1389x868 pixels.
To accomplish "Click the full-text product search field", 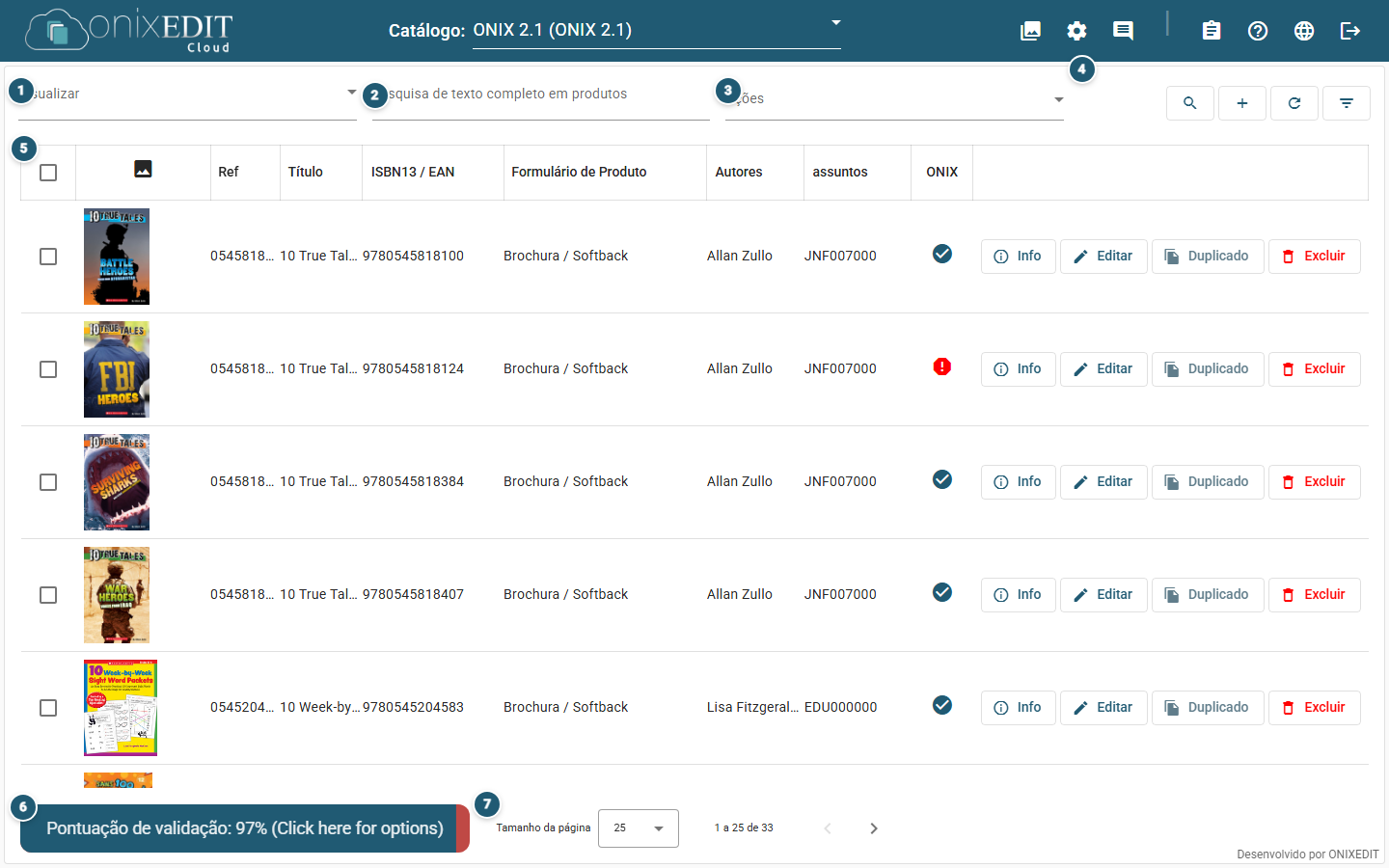I will 541,95.
